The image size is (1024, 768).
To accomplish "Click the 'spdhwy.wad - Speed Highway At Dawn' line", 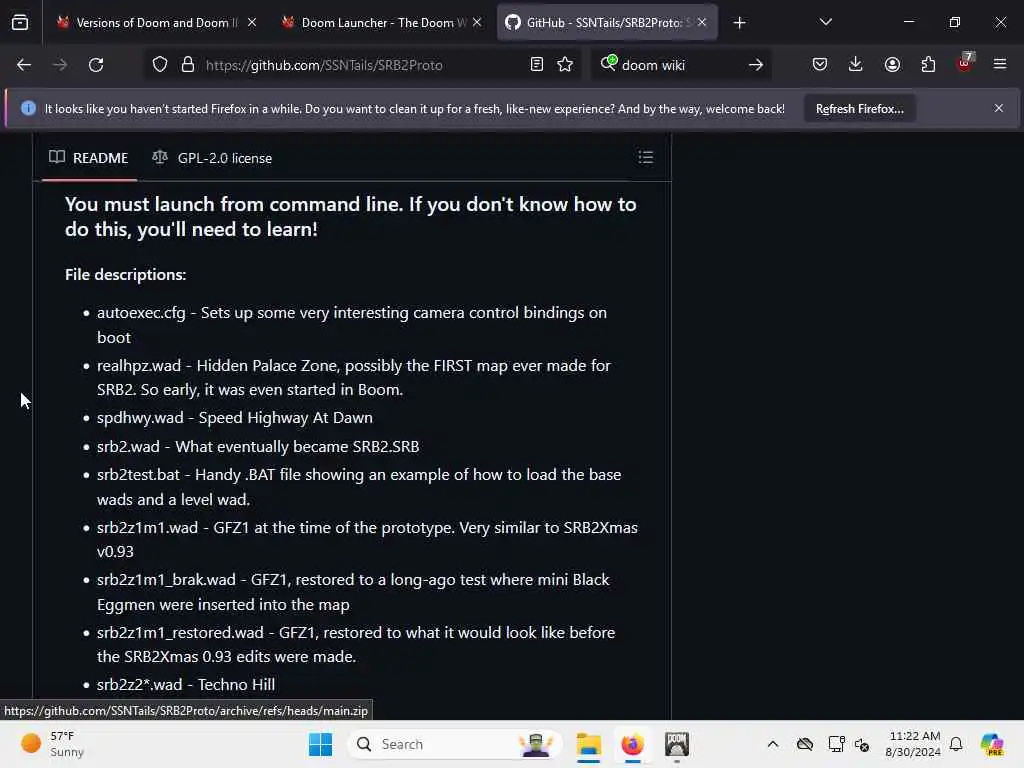I will click(234, 418).
